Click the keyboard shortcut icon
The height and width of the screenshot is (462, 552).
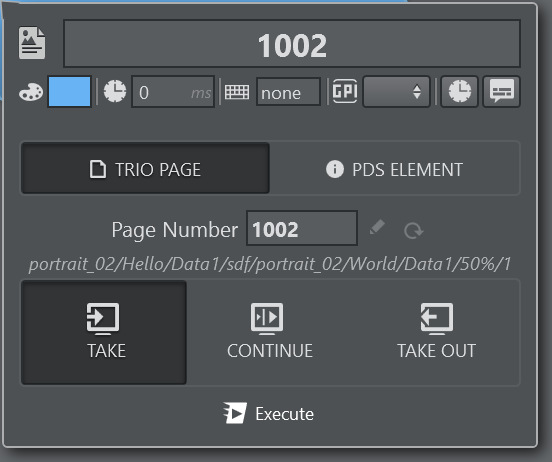pos(237,92)
